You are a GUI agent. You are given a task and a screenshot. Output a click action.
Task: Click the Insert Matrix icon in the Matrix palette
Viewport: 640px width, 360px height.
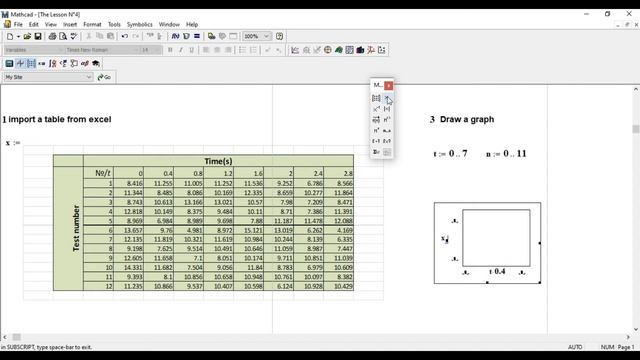pos(376,98)
